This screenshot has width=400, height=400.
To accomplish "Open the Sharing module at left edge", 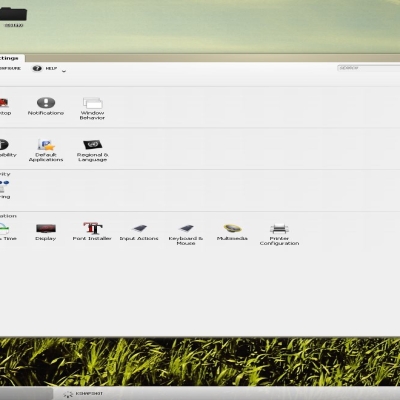I will pos(5,189).
